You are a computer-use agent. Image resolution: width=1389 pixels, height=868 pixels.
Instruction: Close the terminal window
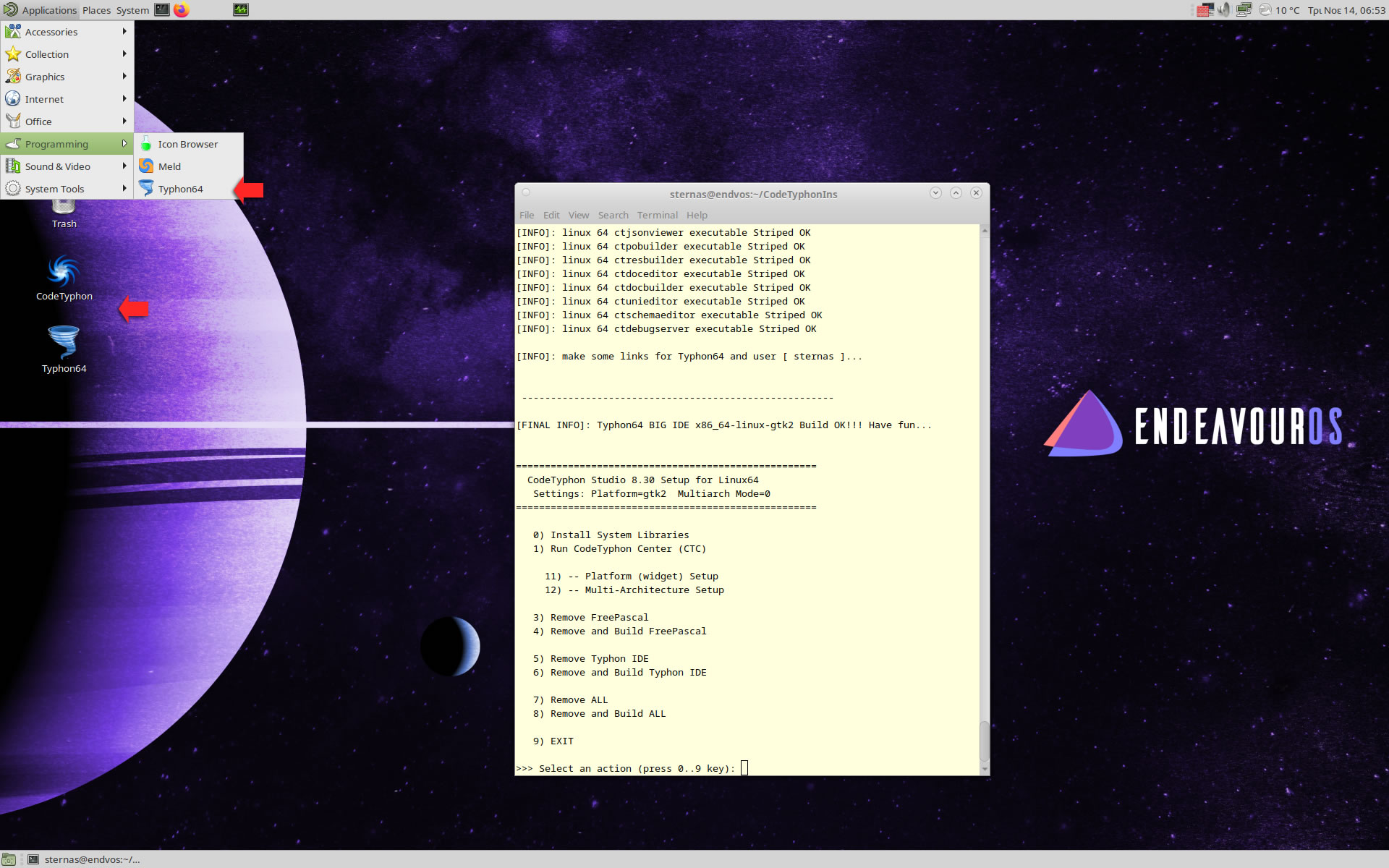coord(976,192)
